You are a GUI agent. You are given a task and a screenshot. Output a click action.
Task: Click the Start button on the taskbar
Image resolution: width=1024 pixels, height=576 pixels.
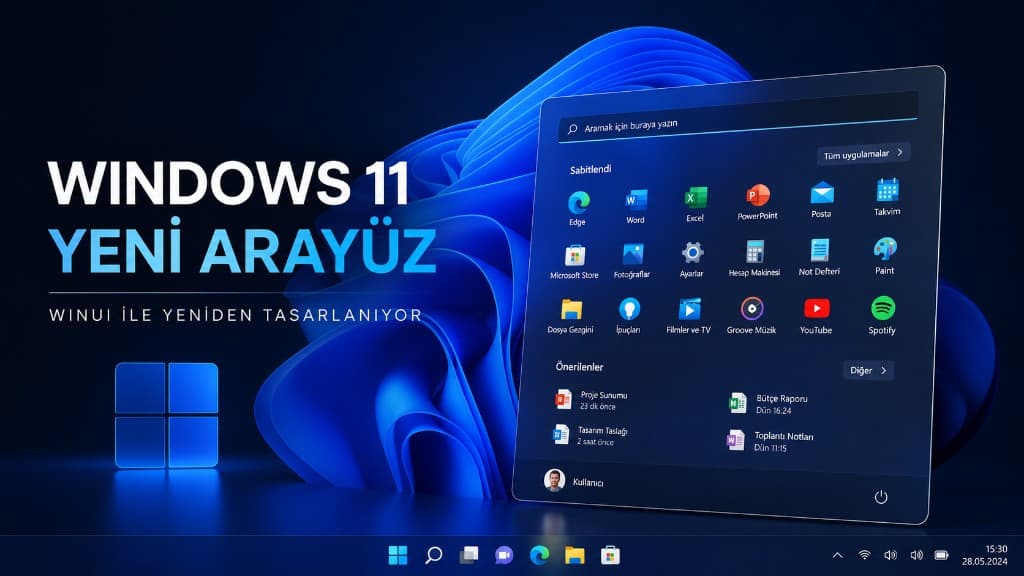click(x=398, y=555)
